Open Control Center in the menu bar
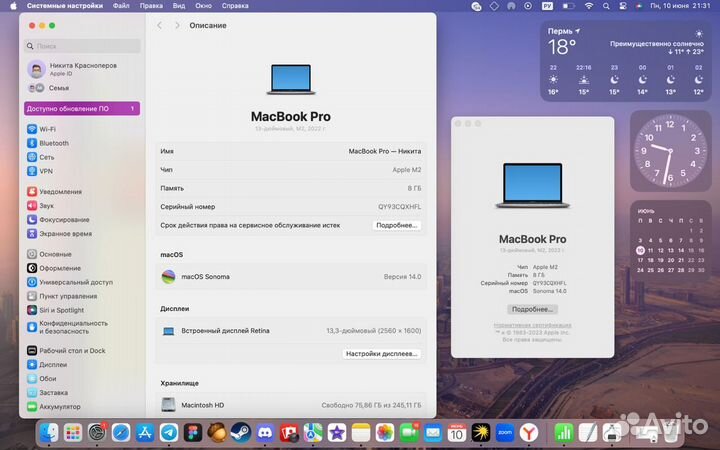 pyautogui.click(x=623, y=6)
